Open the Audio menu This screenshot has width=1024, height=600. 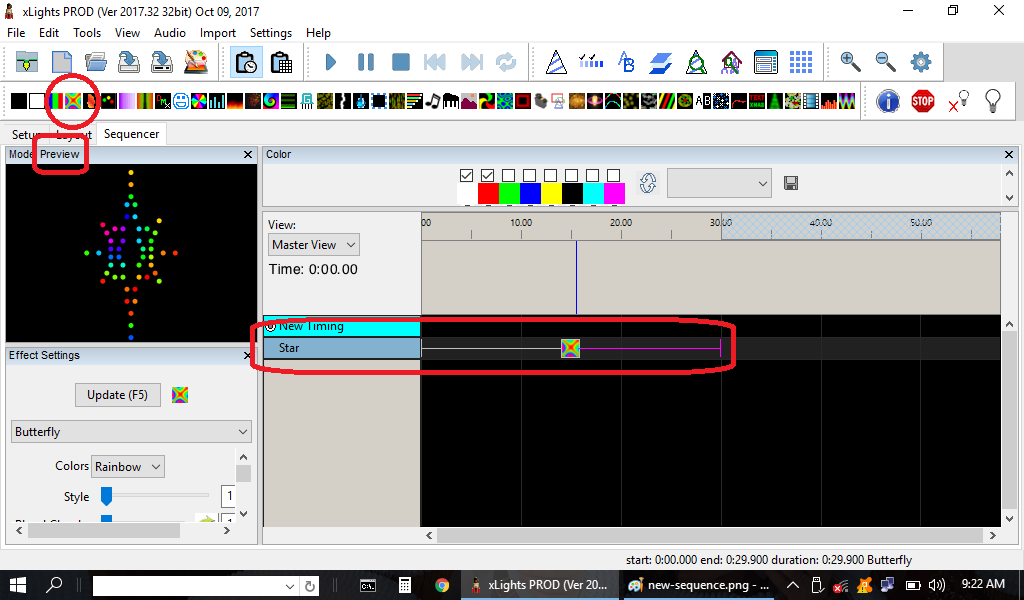tap(169, 33)
